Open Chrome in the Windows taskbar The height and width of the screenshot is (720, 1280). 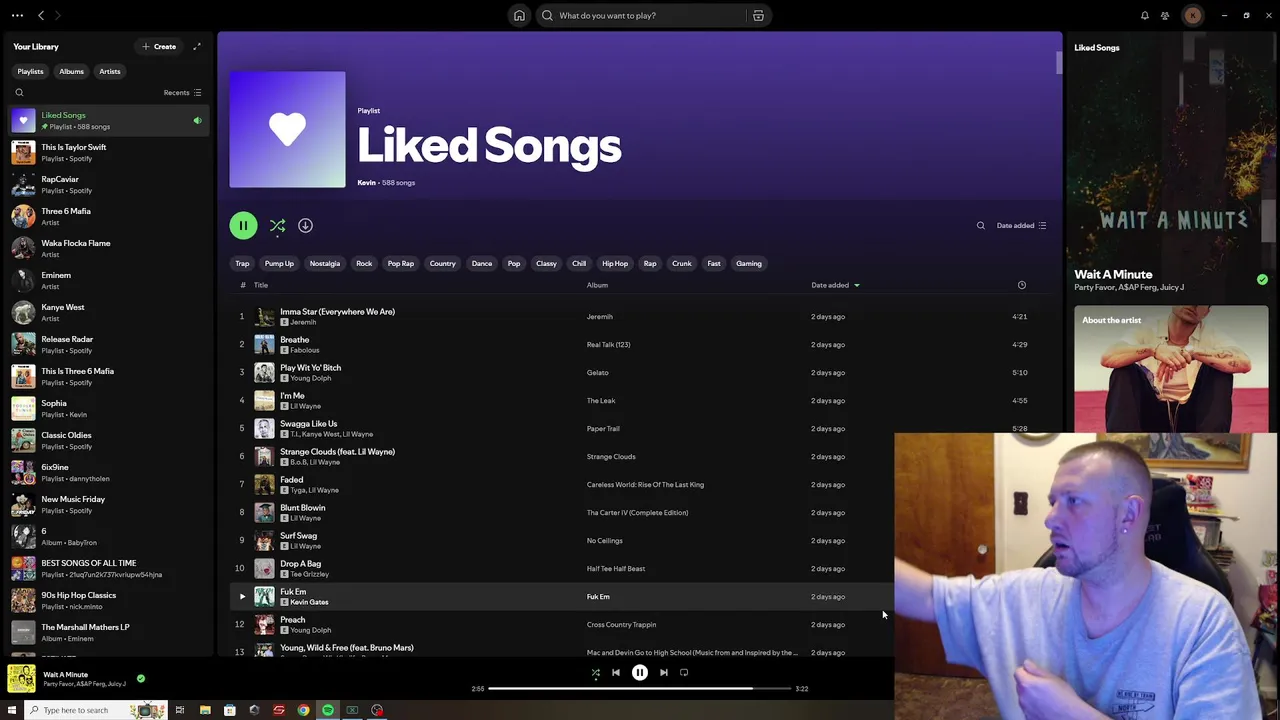(303, 710)
